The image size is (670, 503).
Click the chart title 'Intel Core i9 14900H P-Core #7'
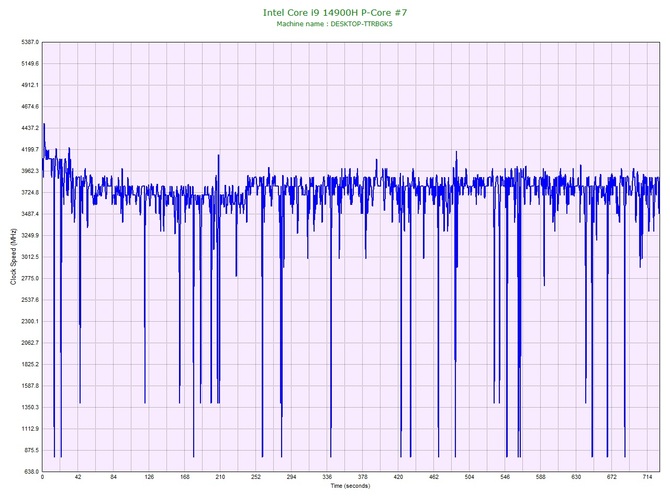point(335,12)
